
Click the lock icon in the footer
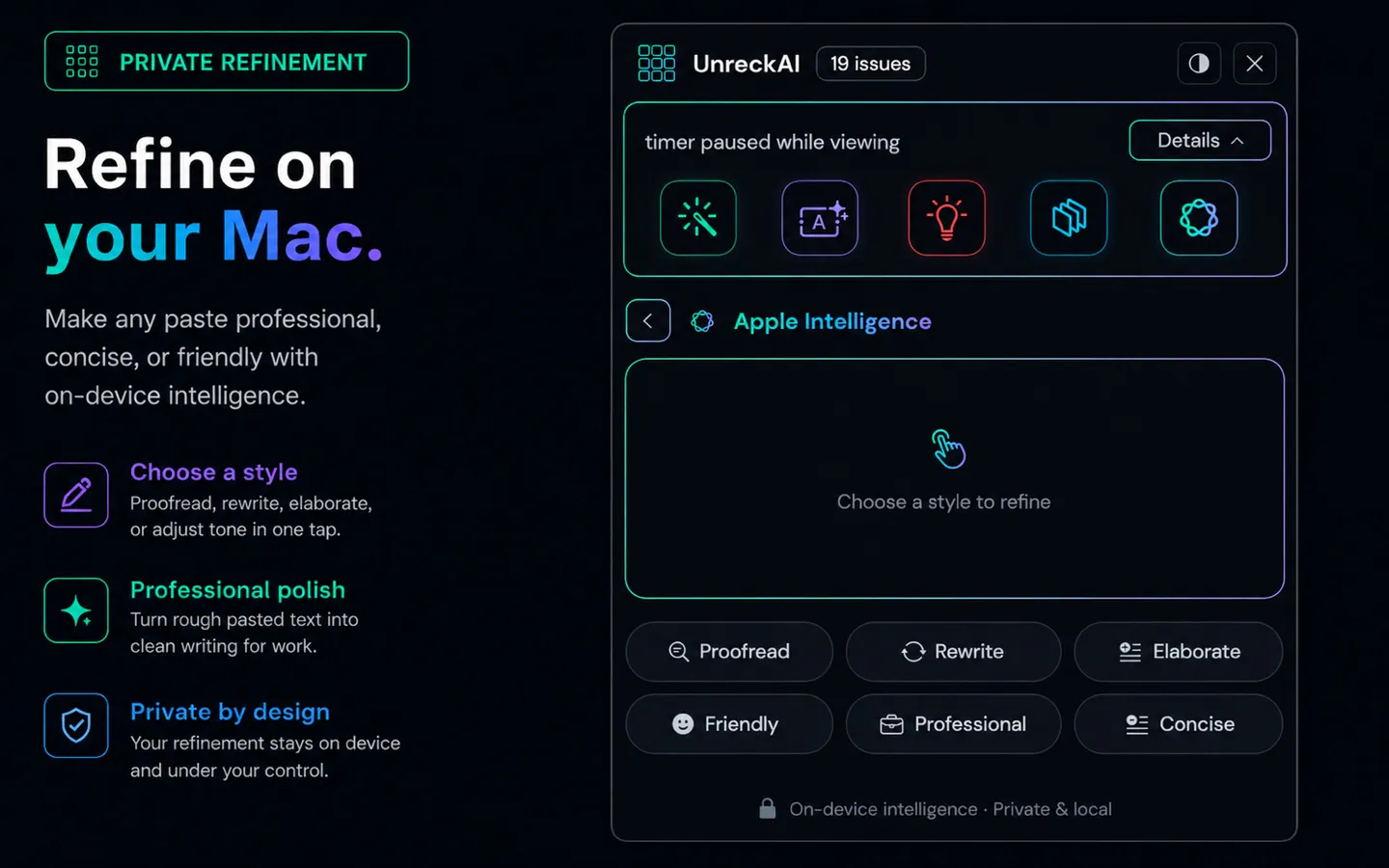pos(767,808)
